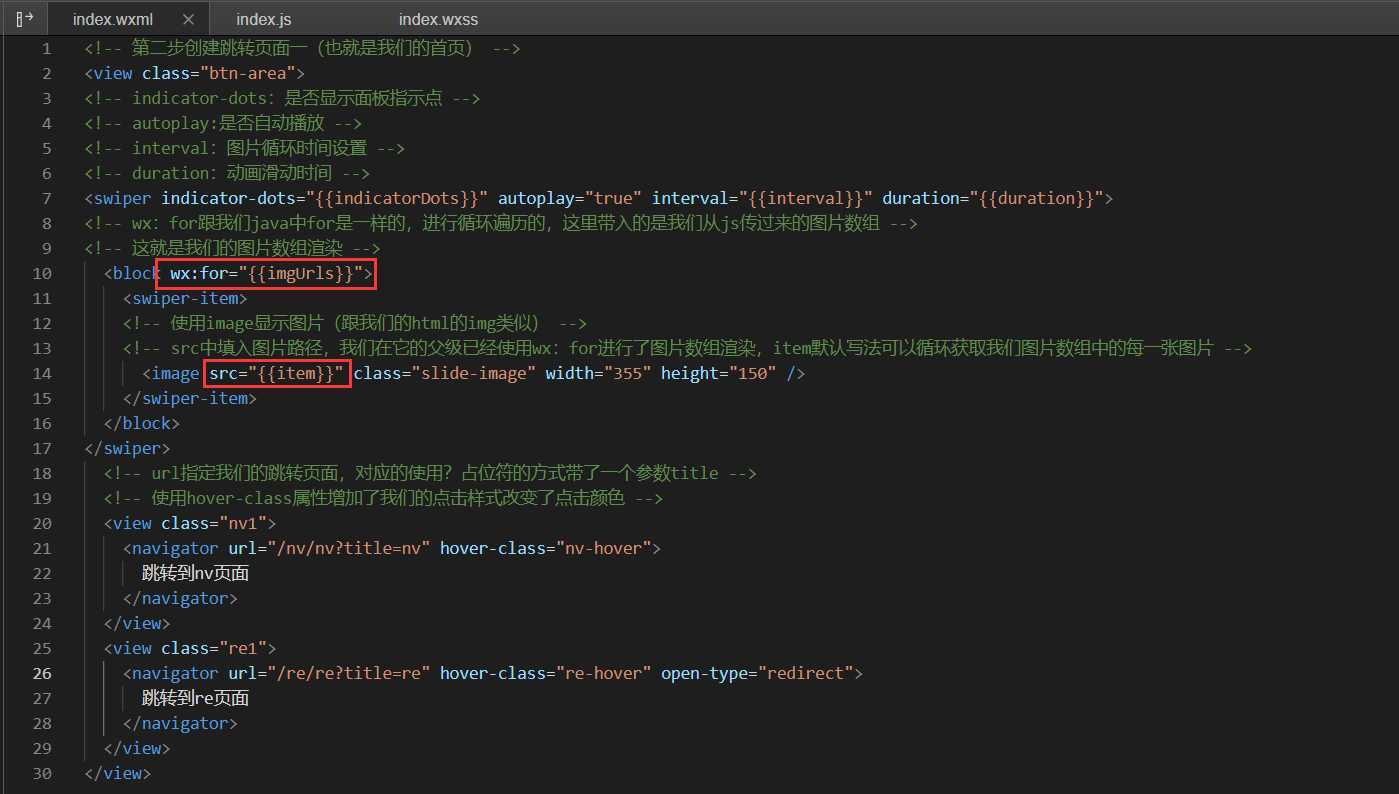This screenshot has height=794, width=1399.
Task: Switch to the index.wxml tab
Action: pos(112,19)
